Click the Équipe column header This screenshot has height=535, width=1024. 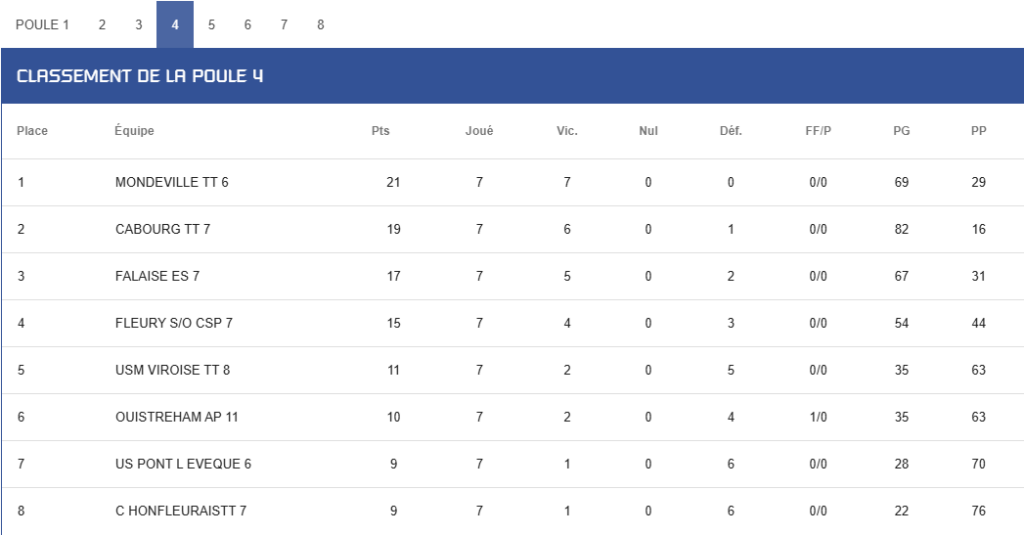(135, 131)
